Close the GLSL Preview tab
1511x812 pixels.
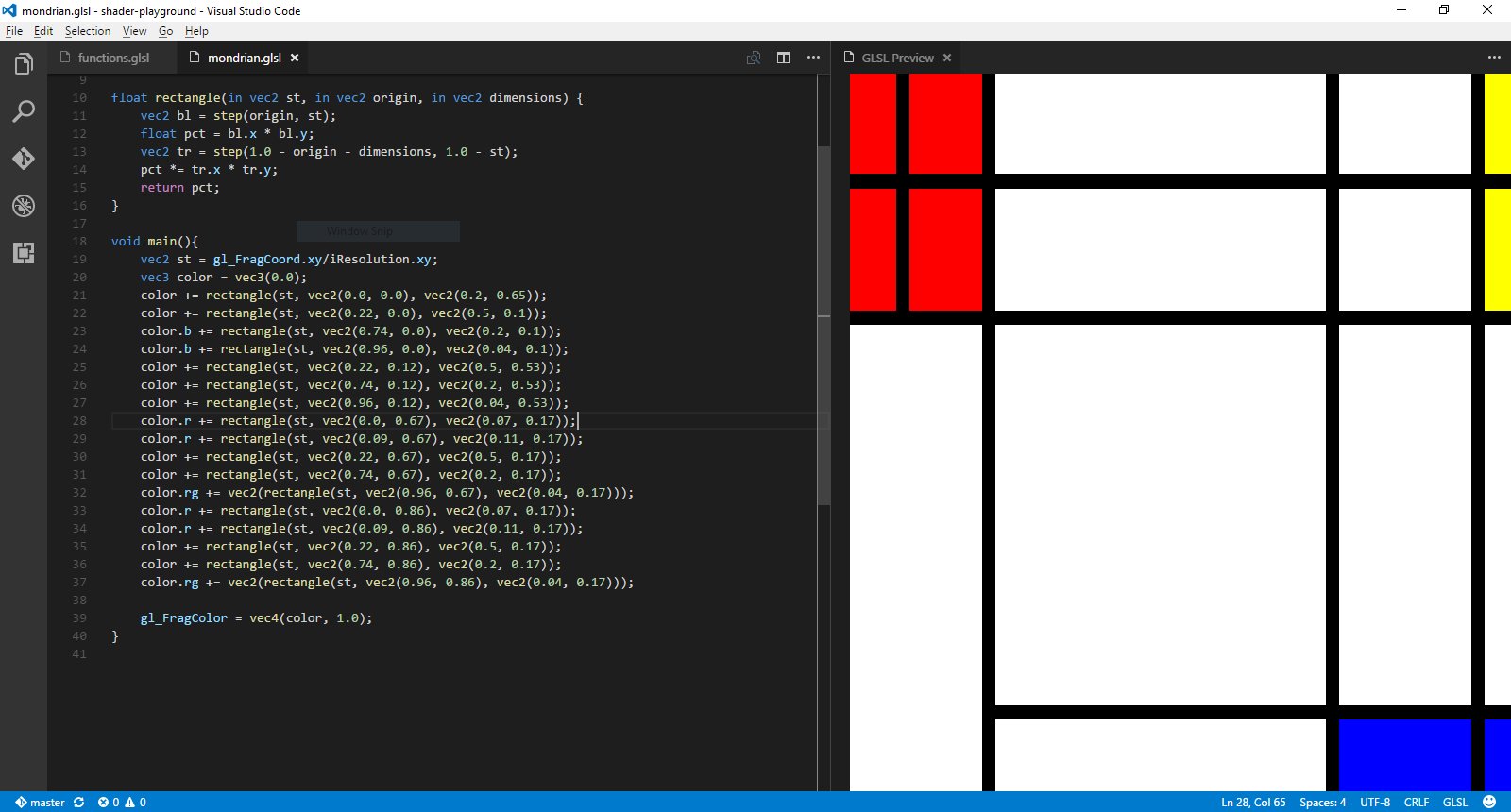click(947, 58)
